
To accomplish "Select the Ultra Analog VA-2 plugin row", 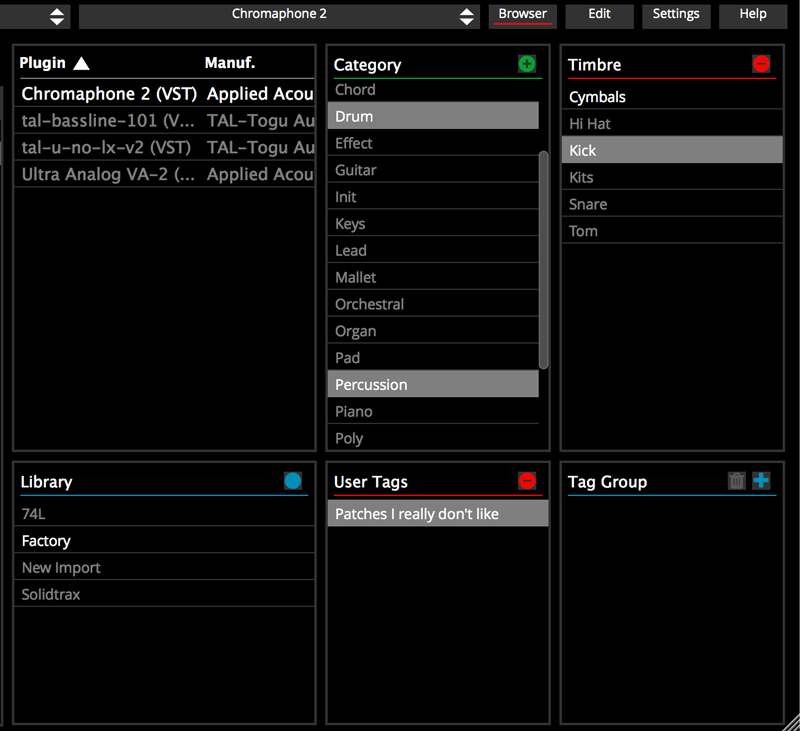I will (164, 174).
